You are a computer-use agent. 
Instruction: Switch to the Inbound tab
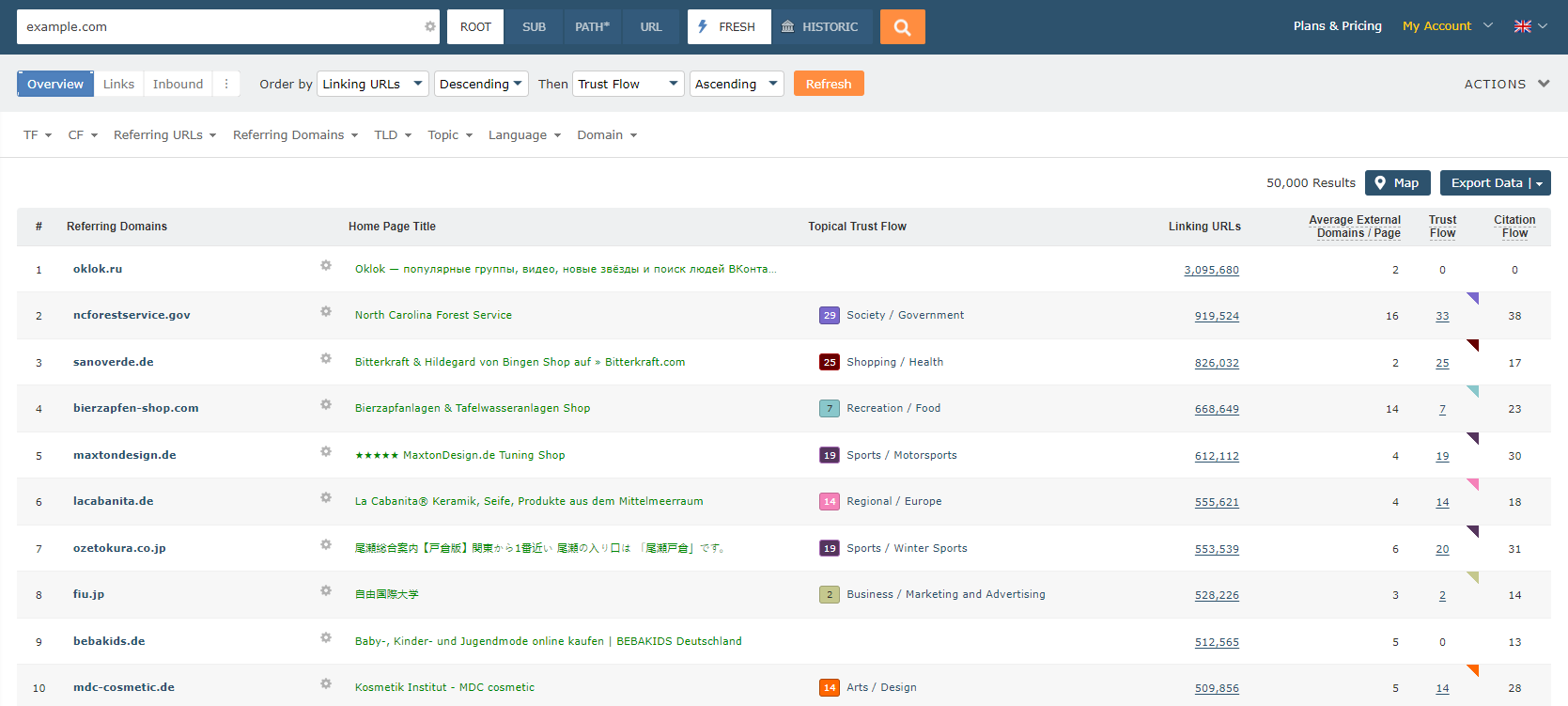(178, 84)
